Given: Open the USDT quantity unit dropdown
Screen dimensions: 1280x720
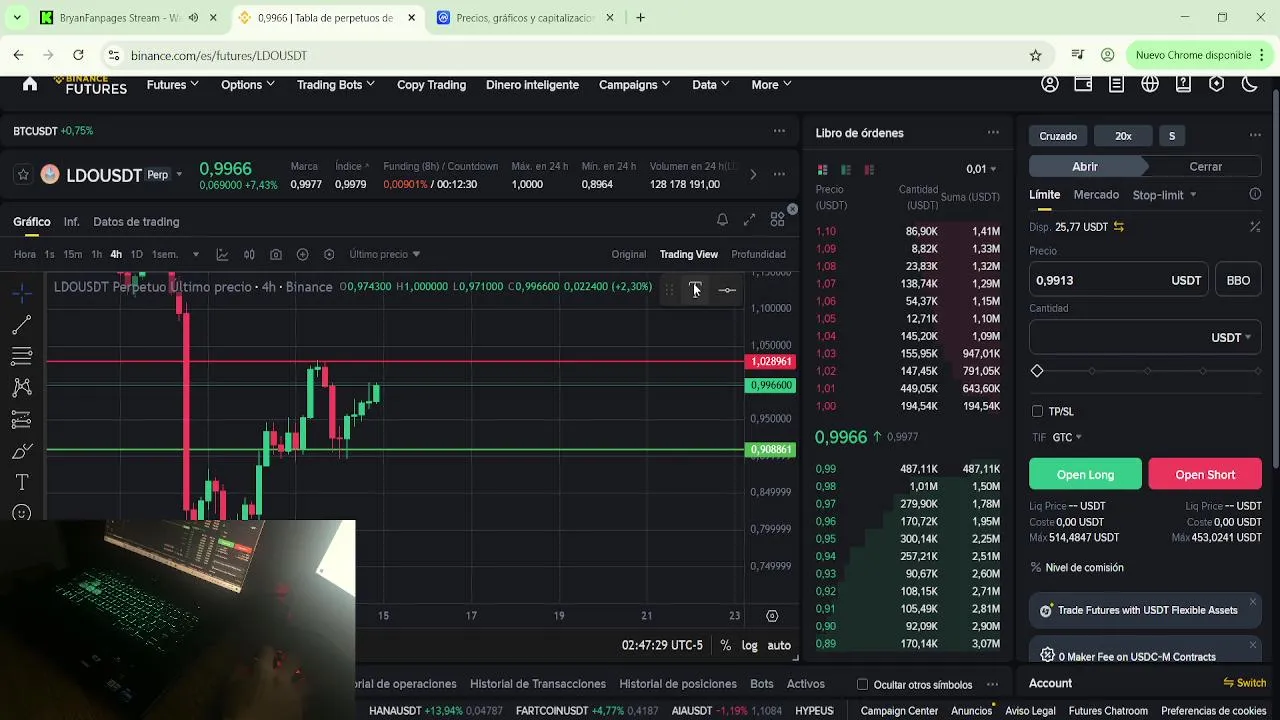Looking at the screenshot, I should tap(1231, 338).
